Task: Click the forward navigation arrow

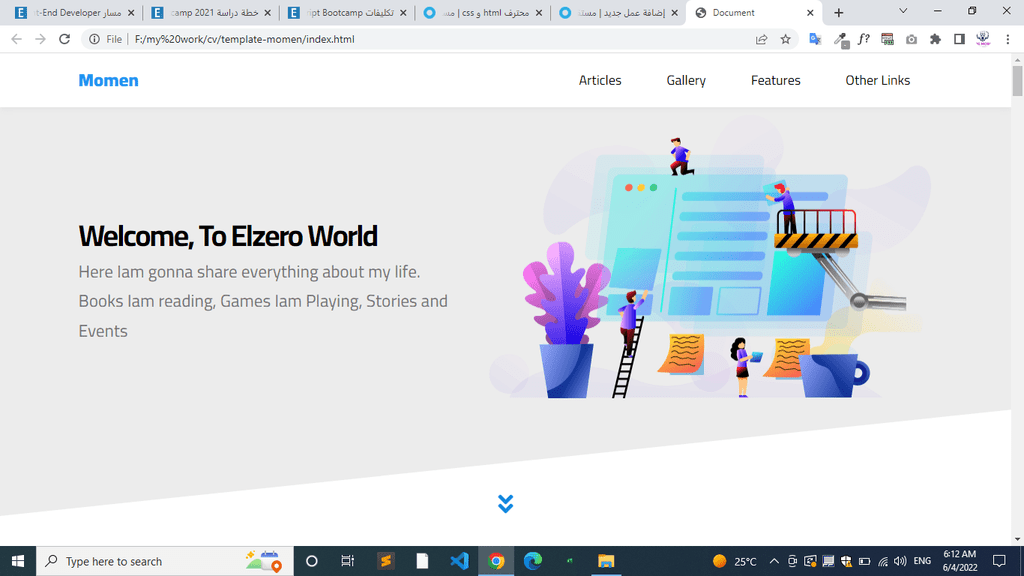Action: [x=40, y=39]
